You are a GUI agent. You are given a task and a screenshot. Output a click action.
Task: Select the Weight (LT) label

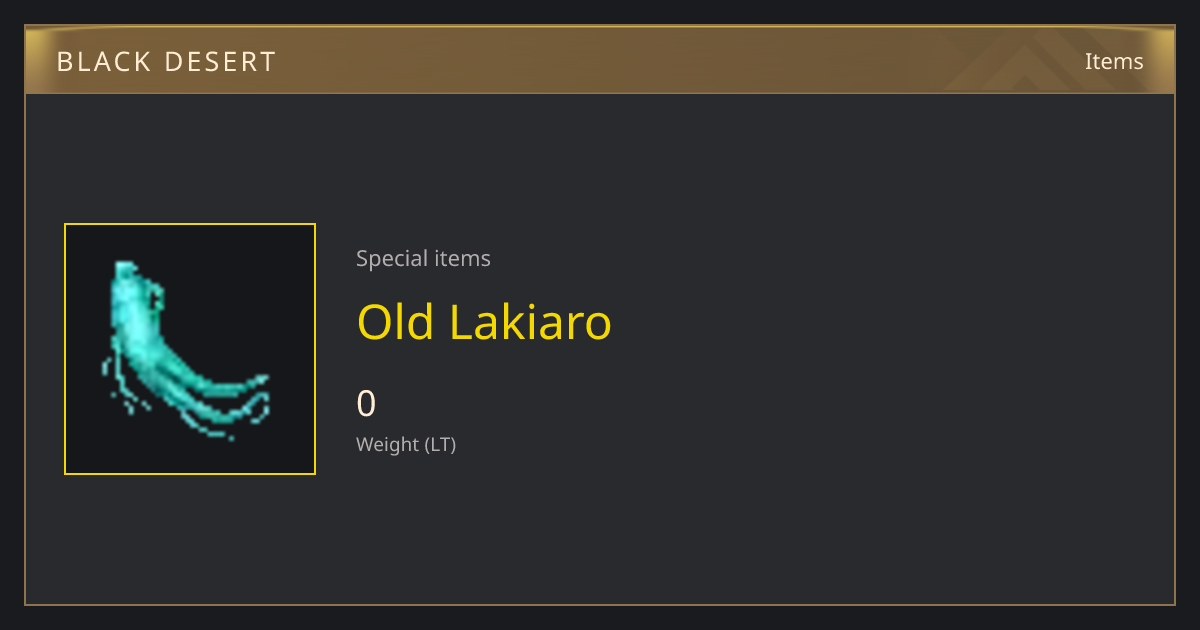point(406,444)
